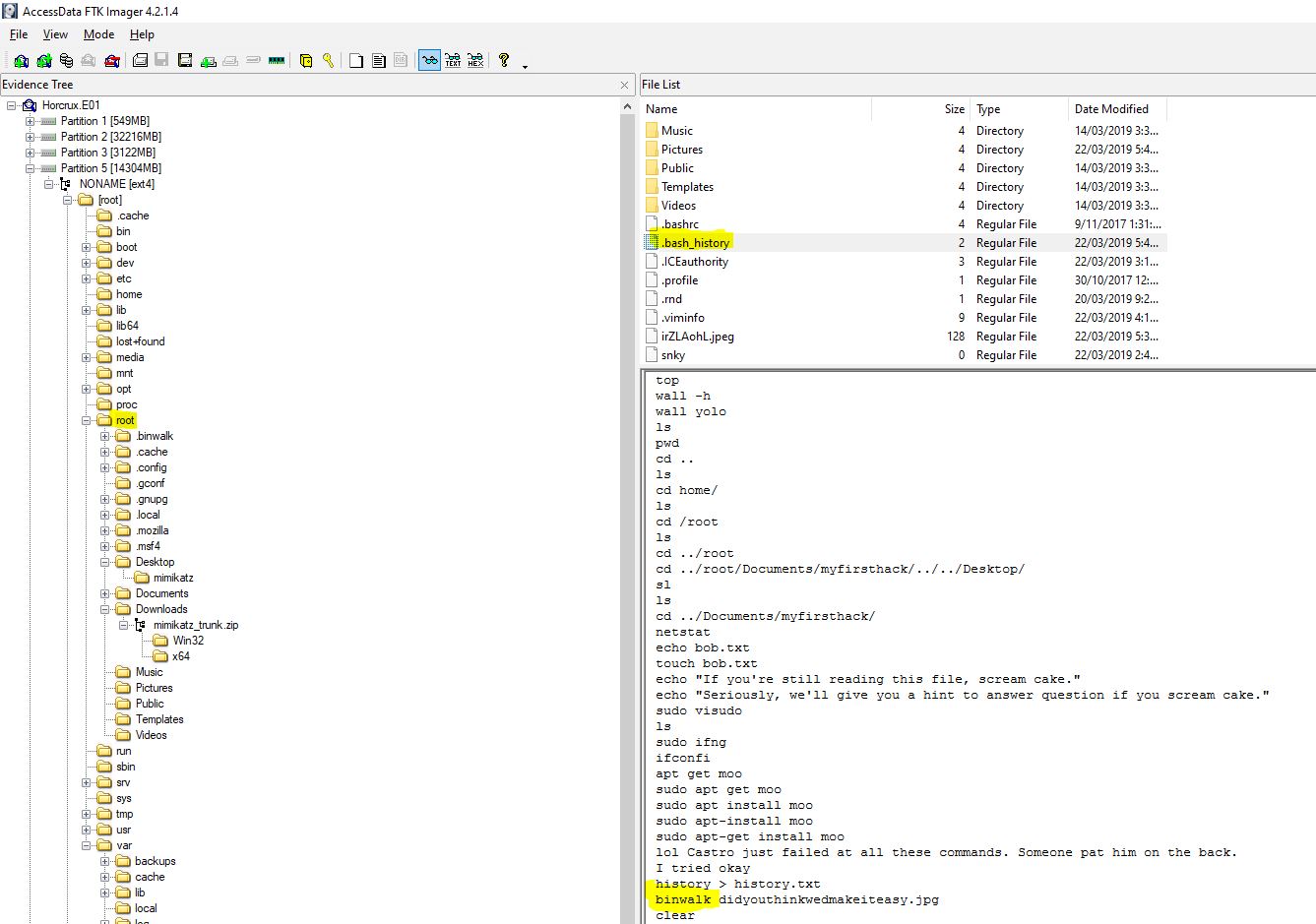Select the .bashrc file row

[905, 223]
